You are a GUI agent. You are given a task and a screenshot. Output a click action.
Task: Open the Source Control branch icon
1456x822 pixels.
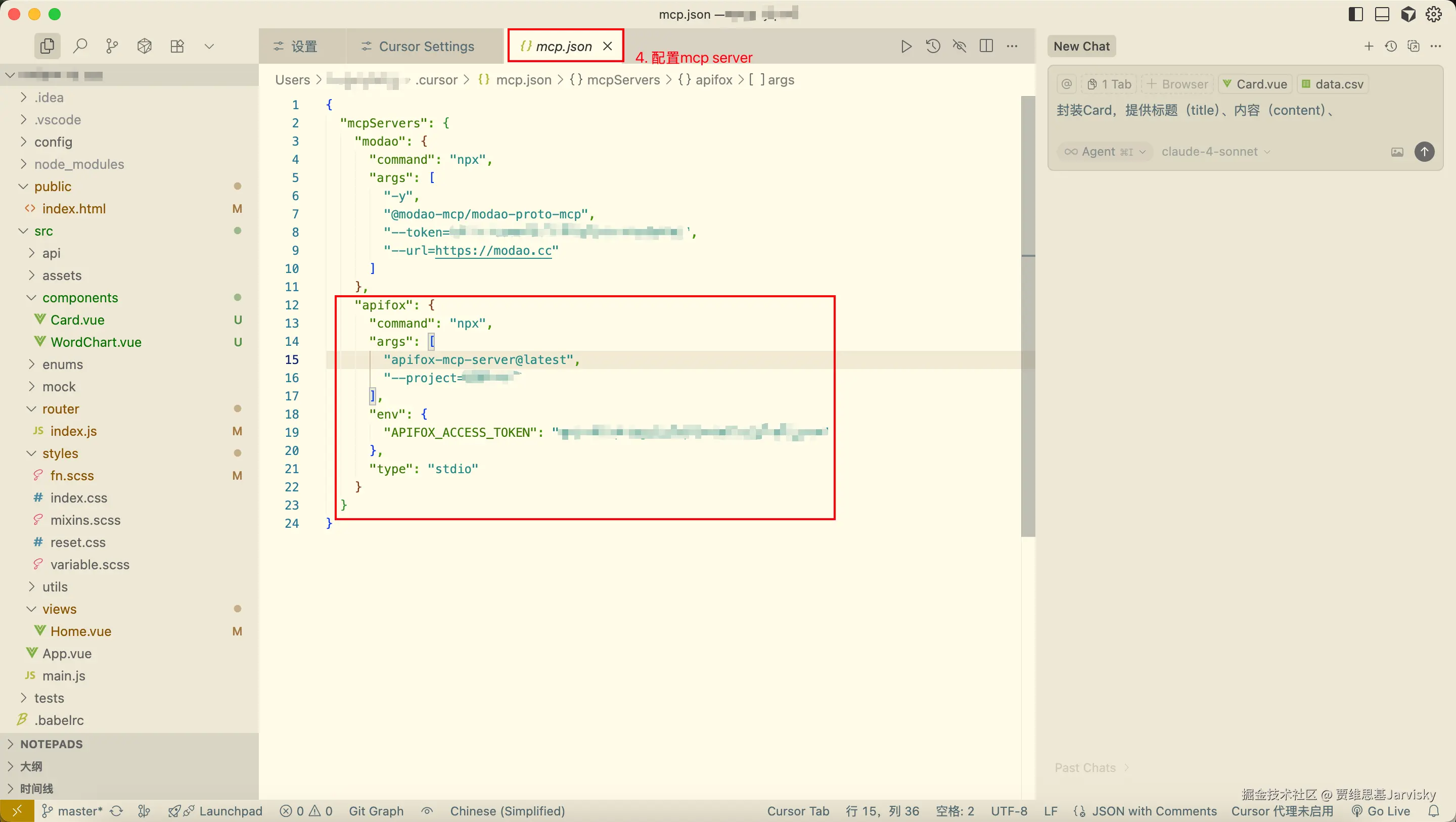tap(112, 46)
